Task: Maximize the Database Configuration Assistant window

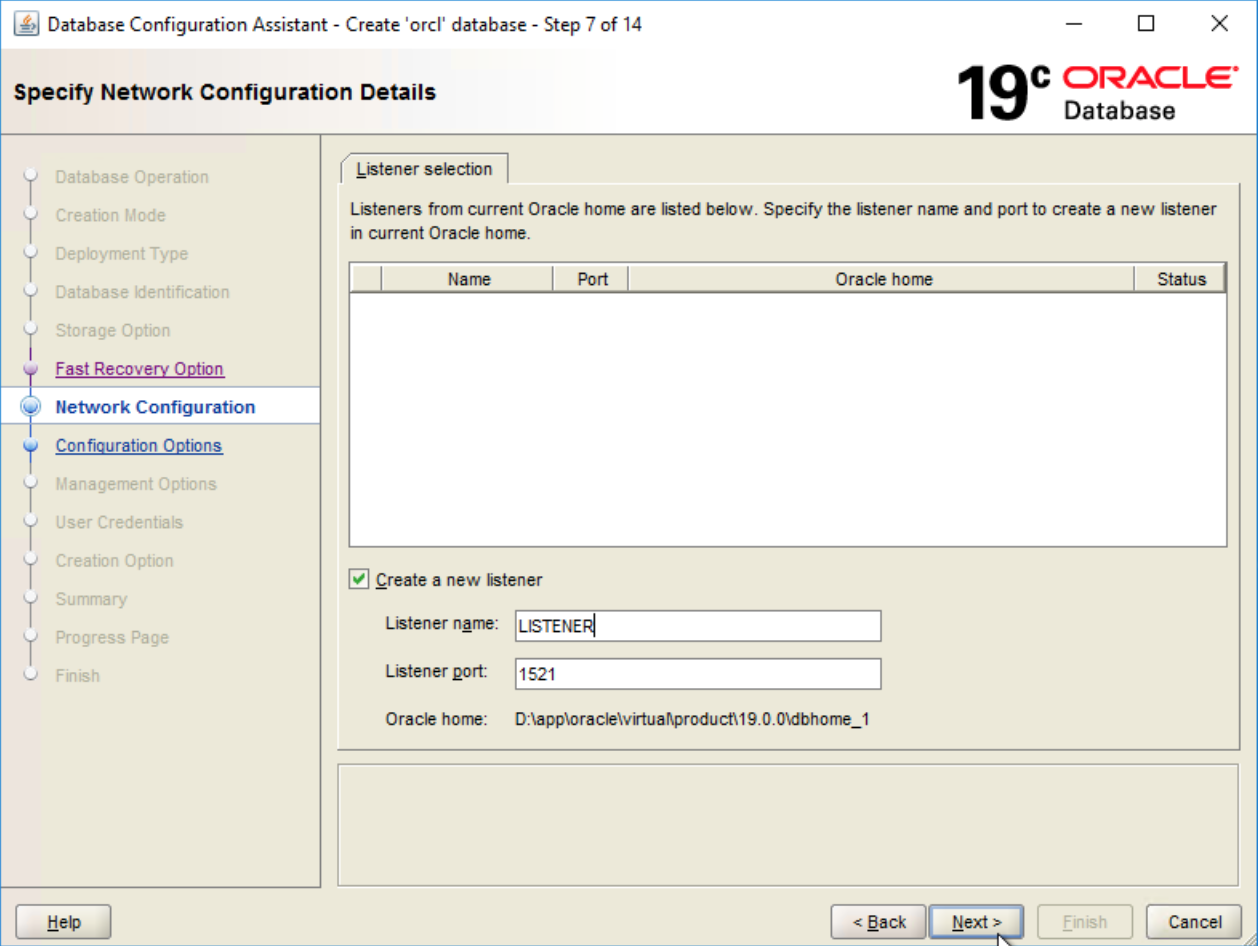Action: [1147, 24]
